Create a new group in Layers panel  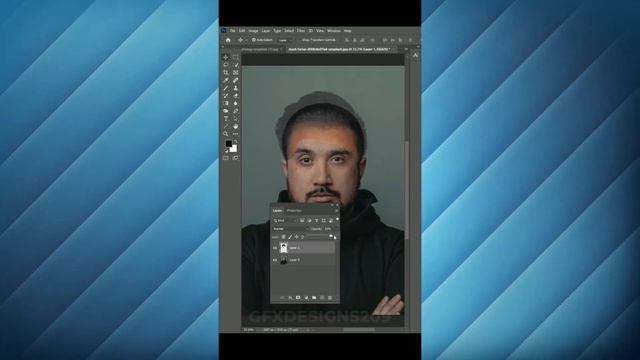[314, 298]
